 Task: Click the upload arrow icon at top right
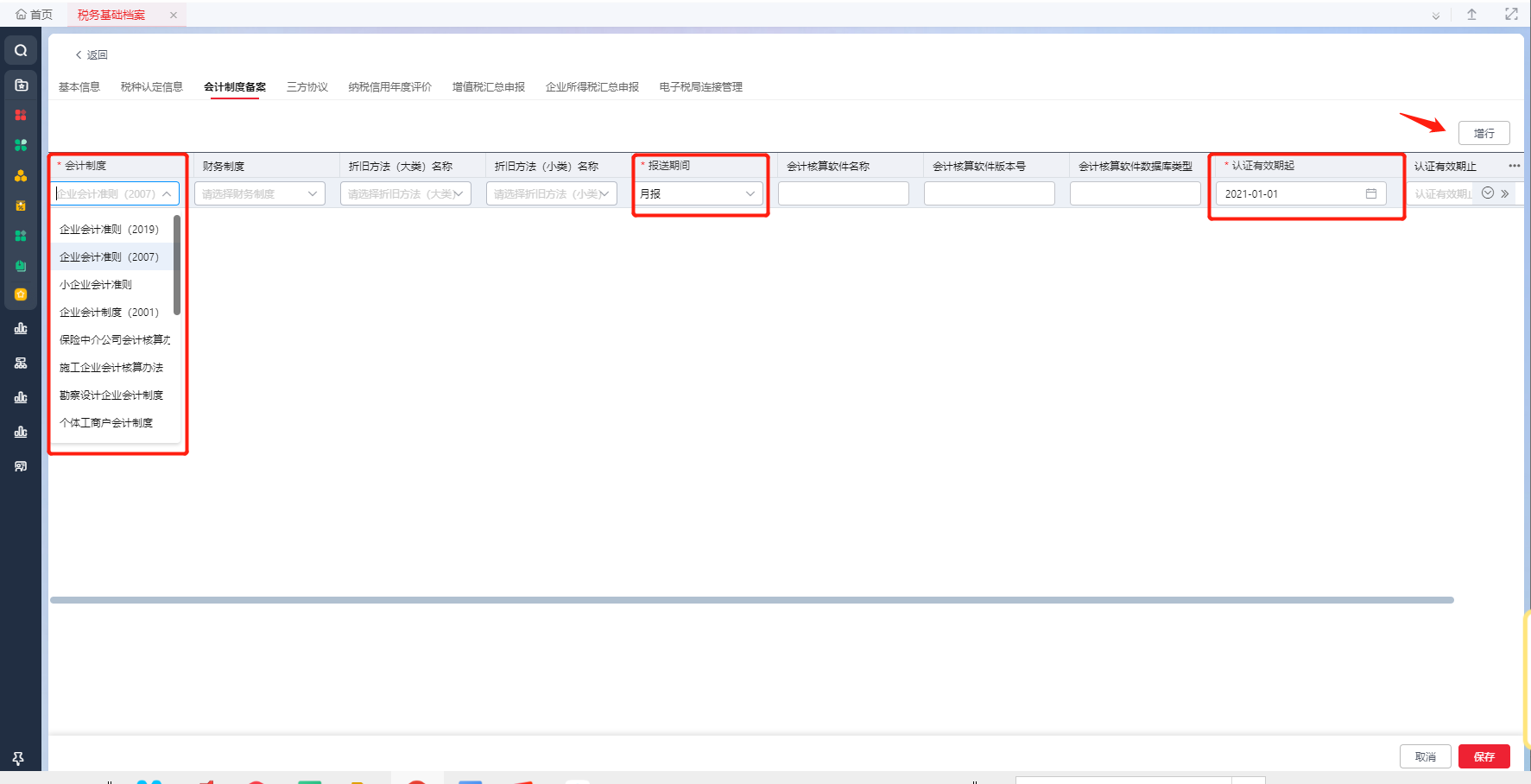point(1471,14)
